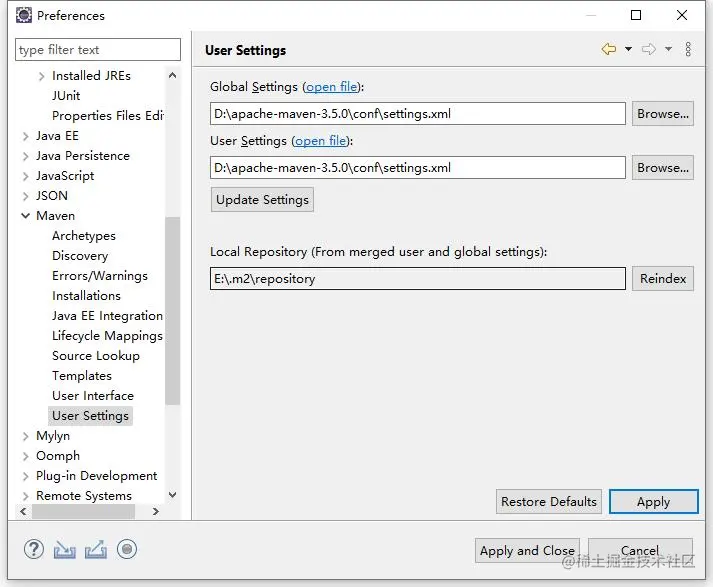
Task: Select User Interface under Maven
Action: coord(93,396)
